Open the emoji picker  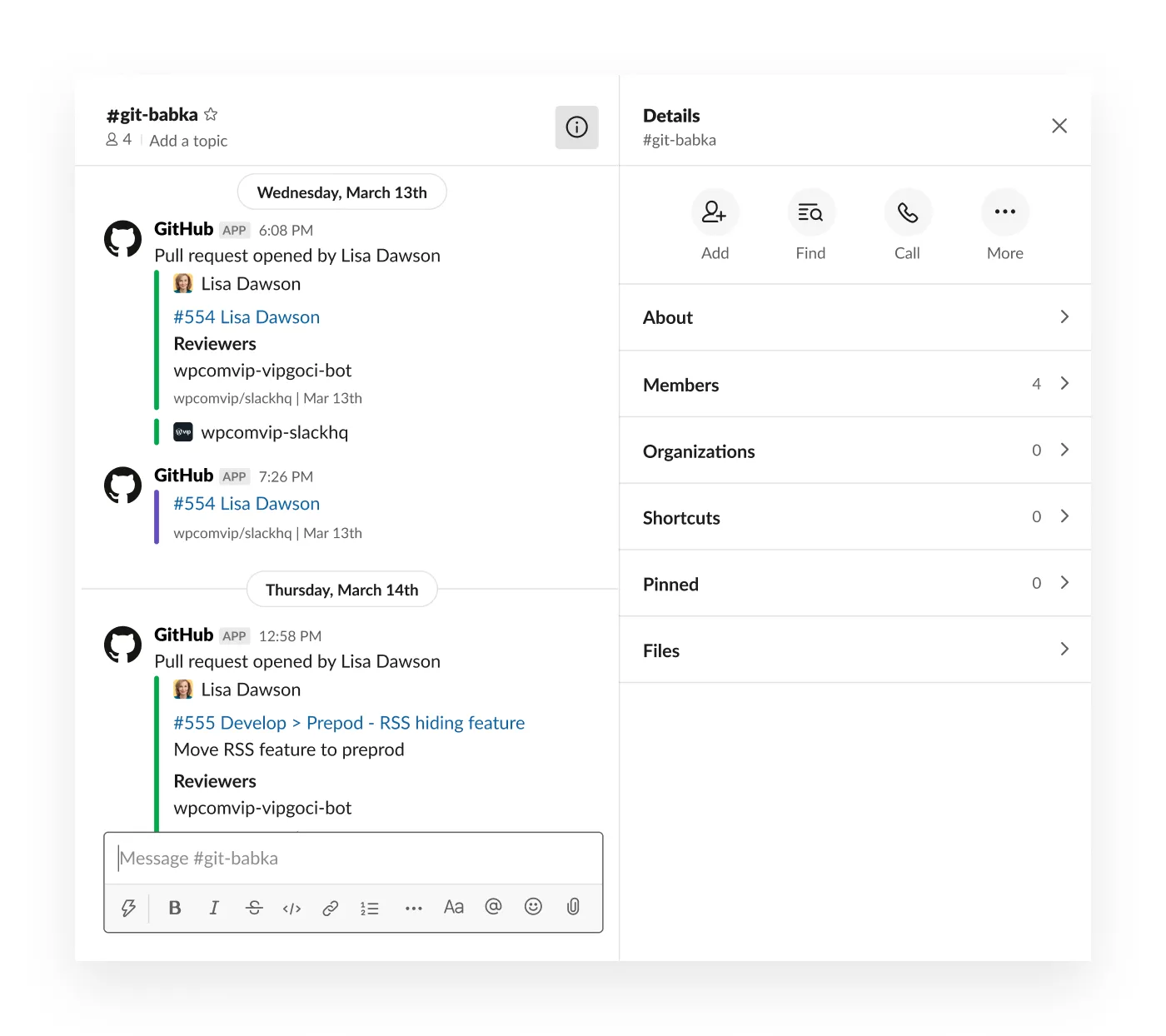(x=533, y=907)
